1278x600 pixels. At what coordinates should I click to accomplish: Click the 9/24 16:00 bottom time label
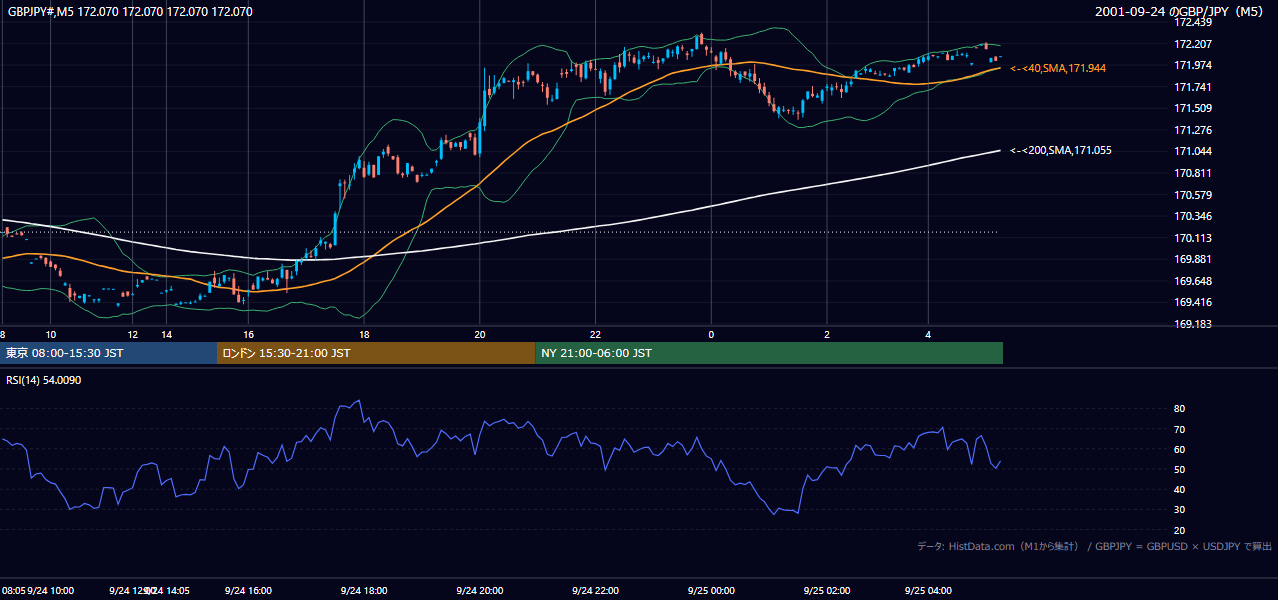pyautogui.click(x=249, y=591)
